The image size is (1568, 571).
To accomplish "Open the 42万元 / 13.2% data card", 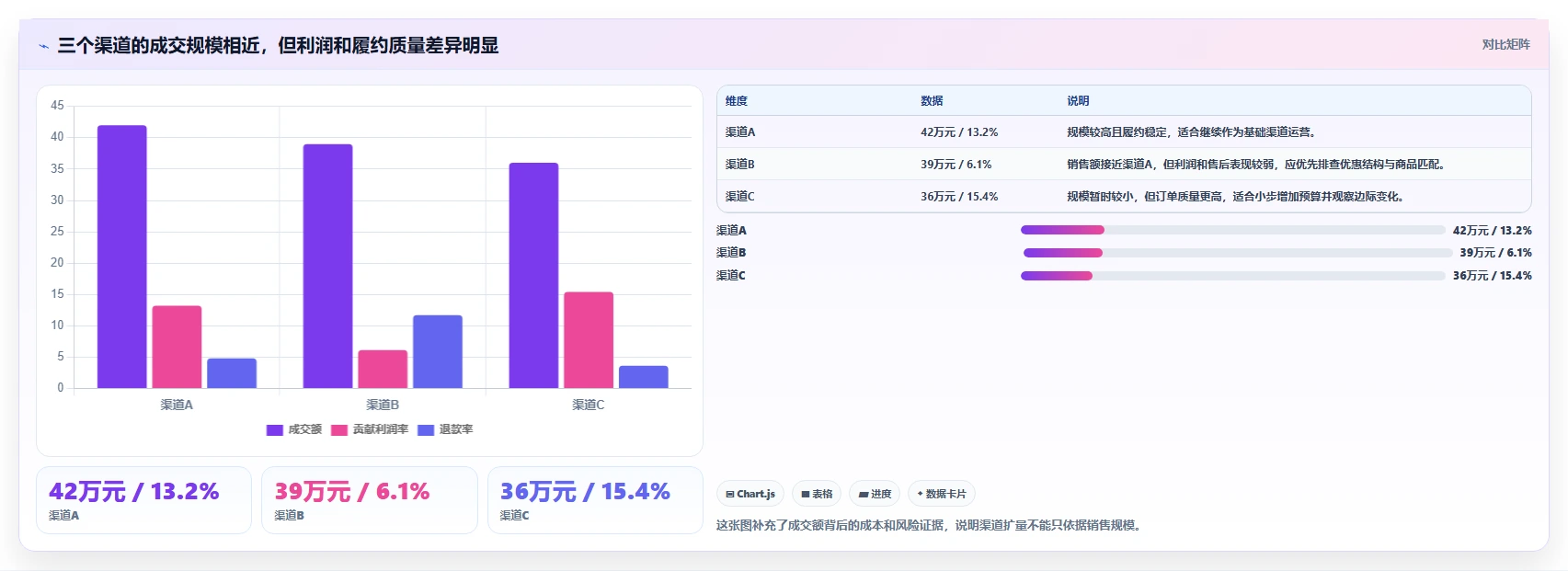I will tap(143, 500).
